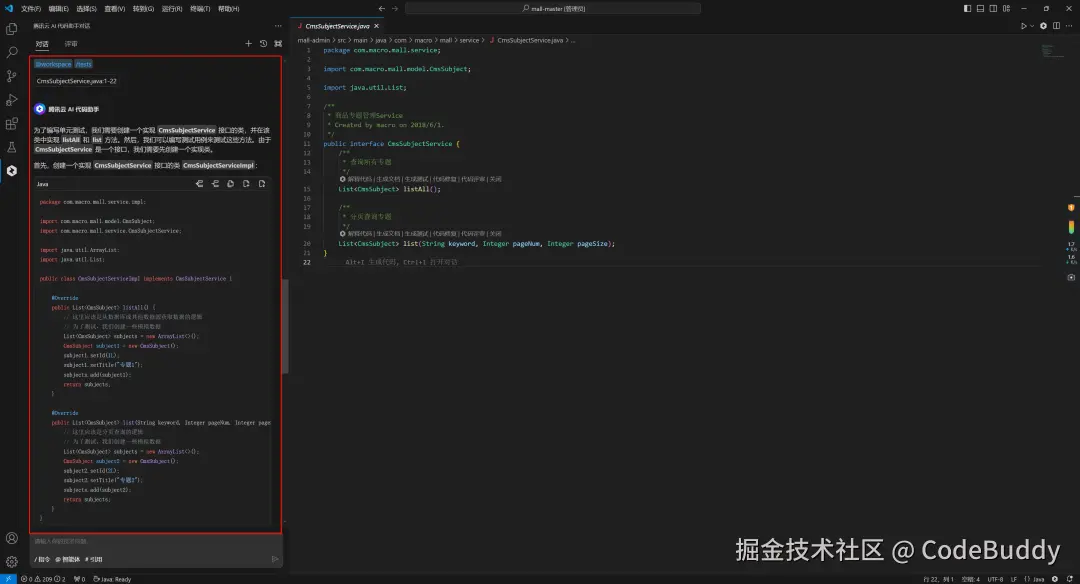Open Tencent Cloud AI assistant sidebar icon
This screenshot has height=584, width=1080.
coord(12,170)
